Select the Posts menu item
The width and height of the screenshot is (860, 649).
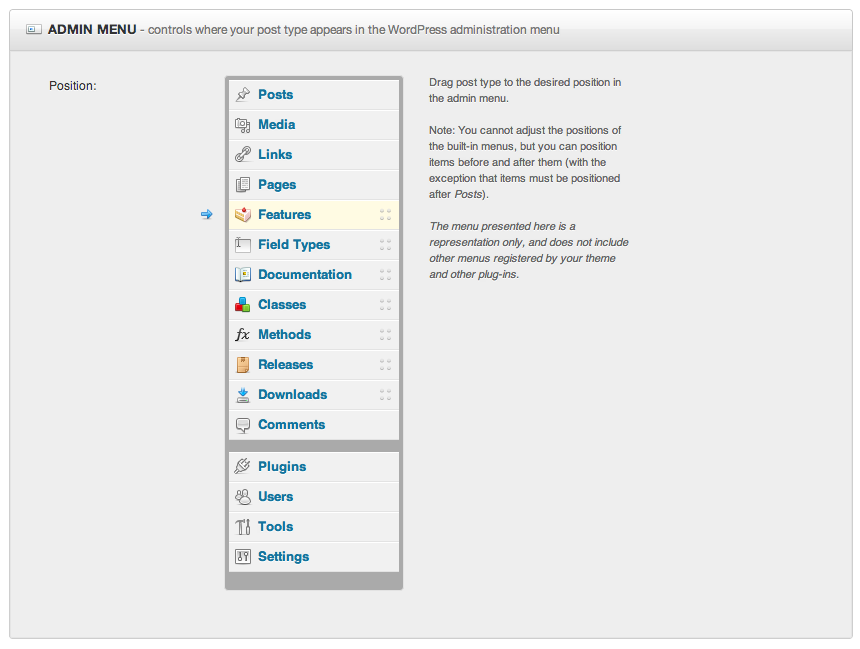click(x=314, y=94)
